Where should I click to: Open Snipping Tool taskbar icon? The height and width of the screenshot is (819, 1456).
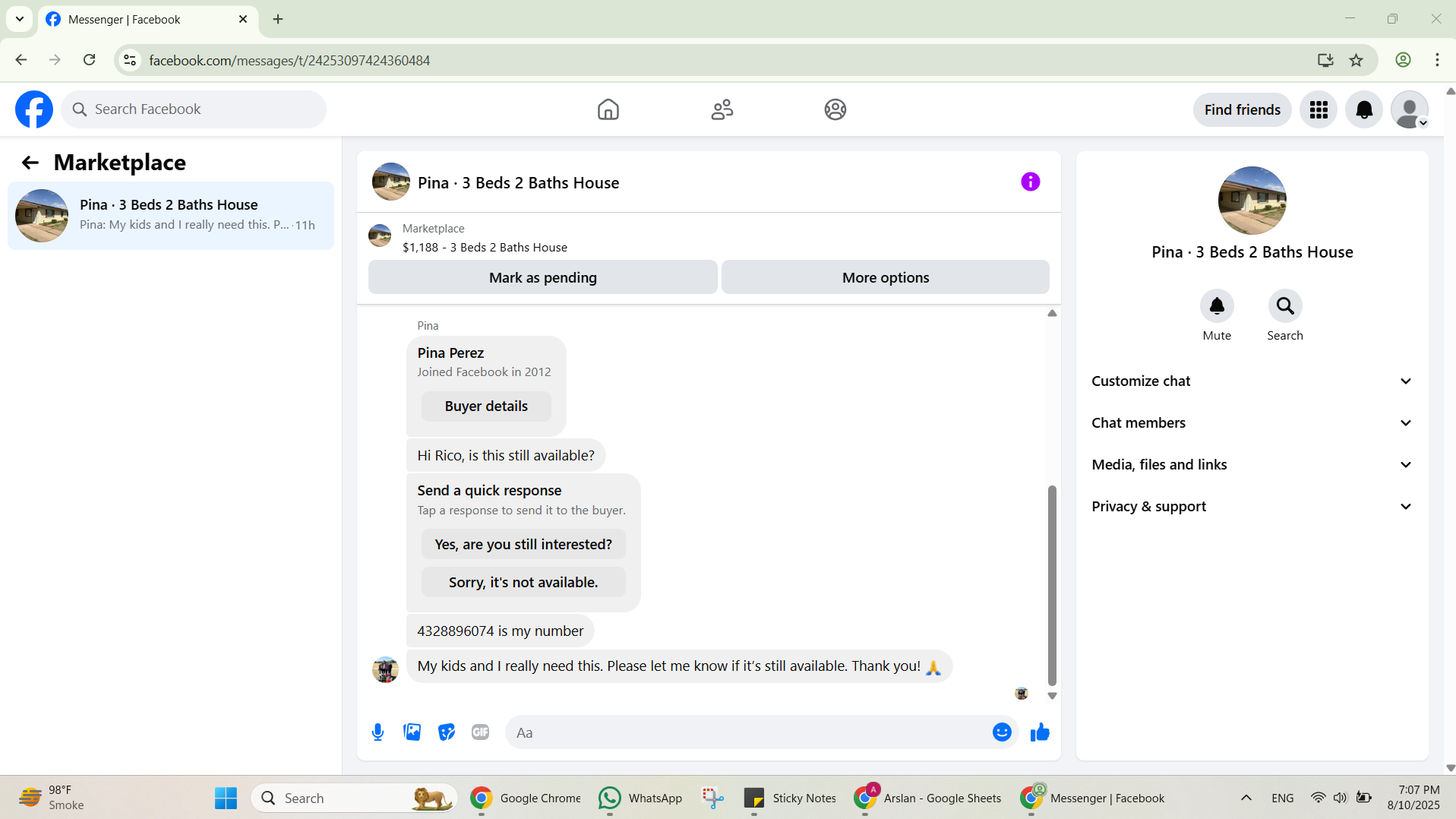(712, 798)
